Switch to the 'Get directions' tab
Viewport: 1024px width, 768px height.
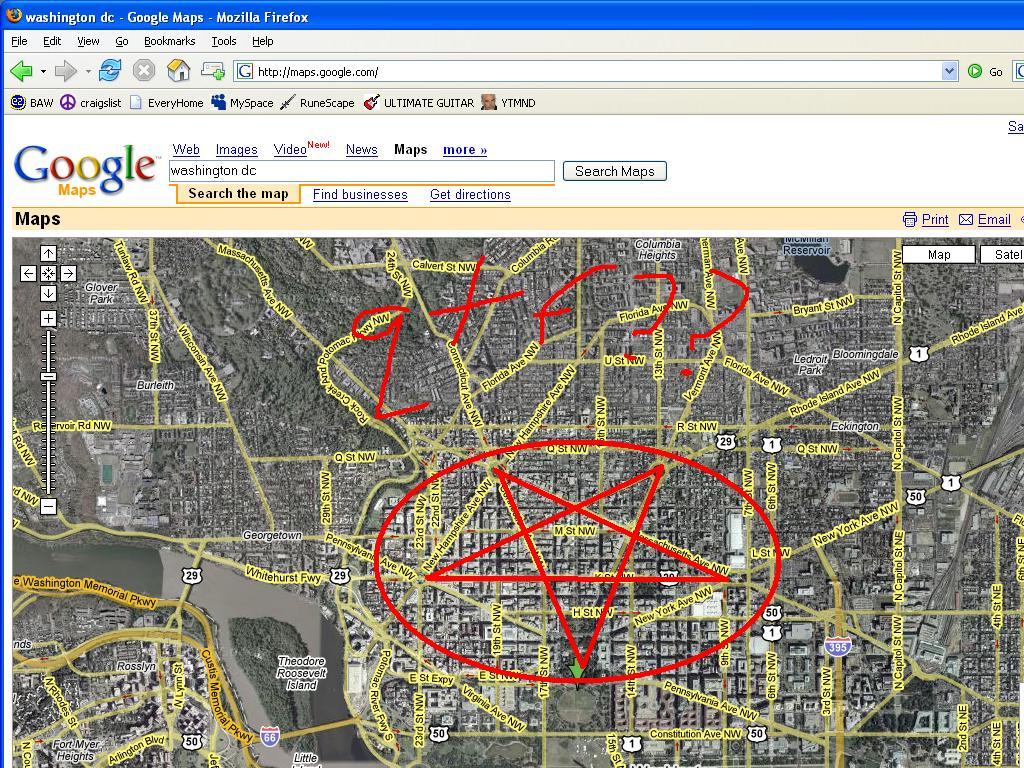470,195
